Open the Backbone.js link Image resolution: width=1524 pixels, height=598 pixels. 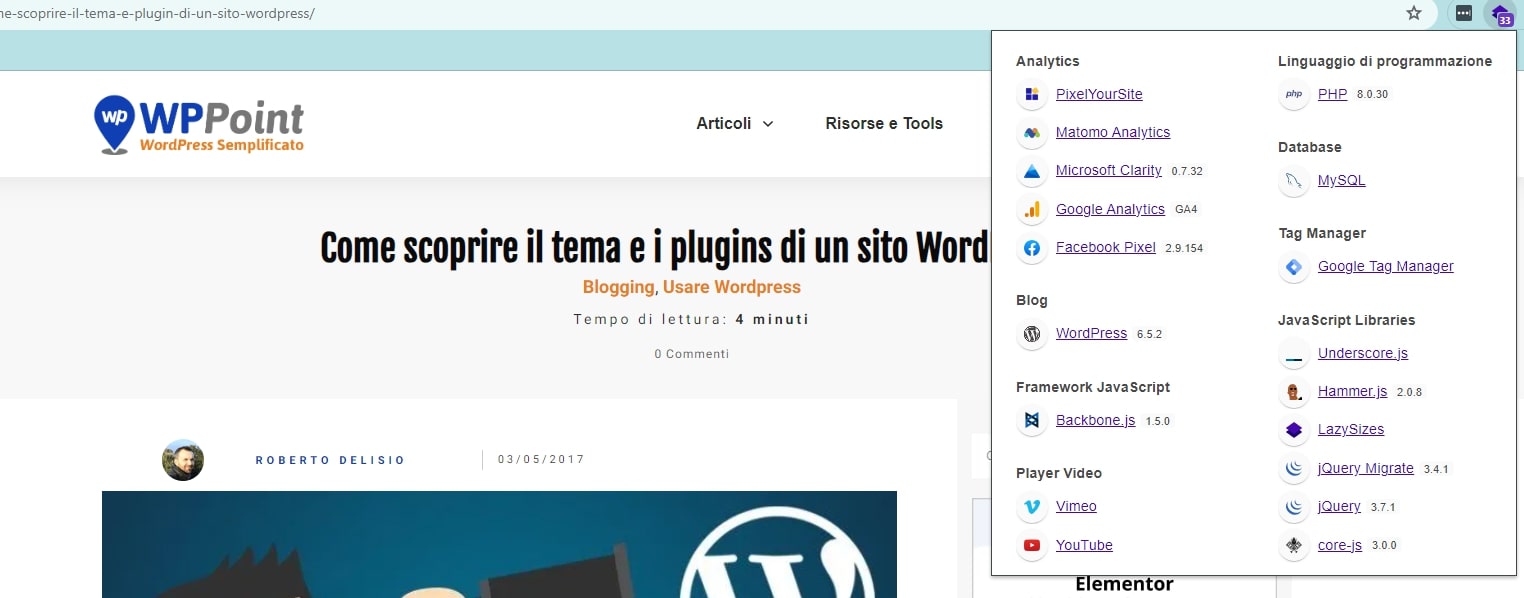(x=1096, y=420)
